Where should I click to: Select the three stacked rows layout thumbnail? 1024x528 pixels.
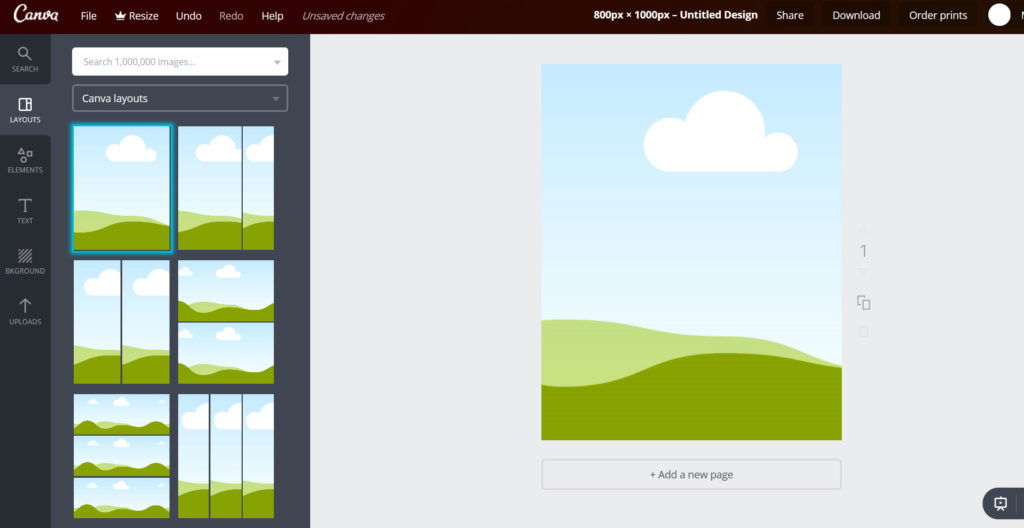pyautogui.click(x=121, y=456)
